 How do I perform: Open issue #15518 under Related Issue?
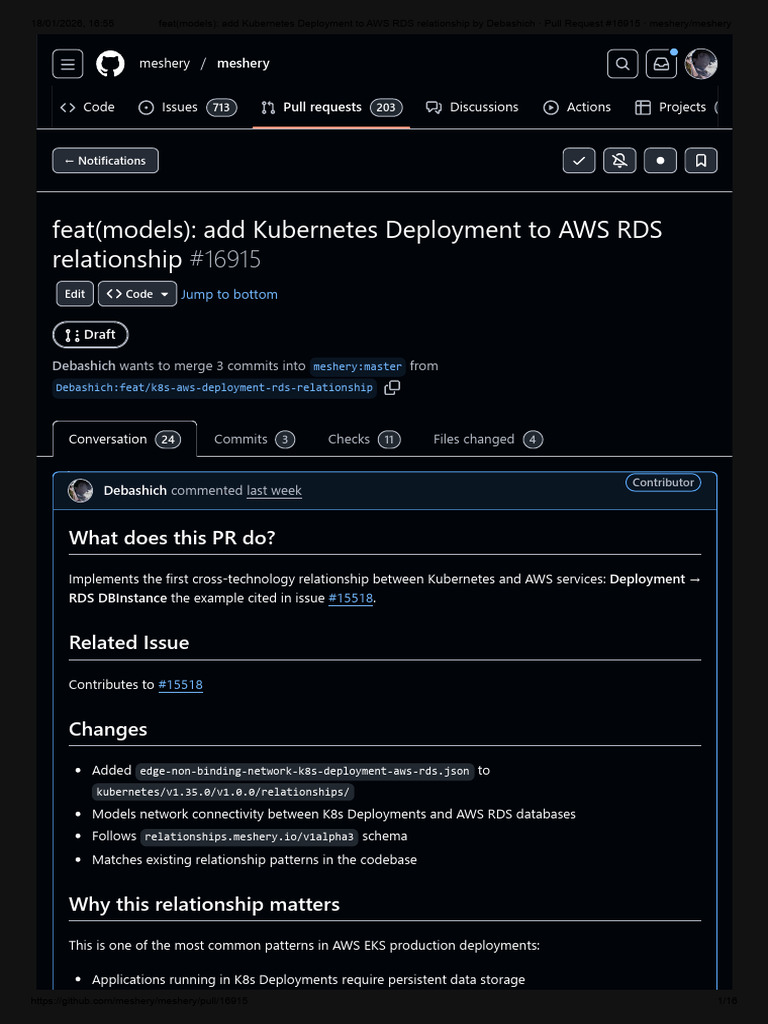180,685
